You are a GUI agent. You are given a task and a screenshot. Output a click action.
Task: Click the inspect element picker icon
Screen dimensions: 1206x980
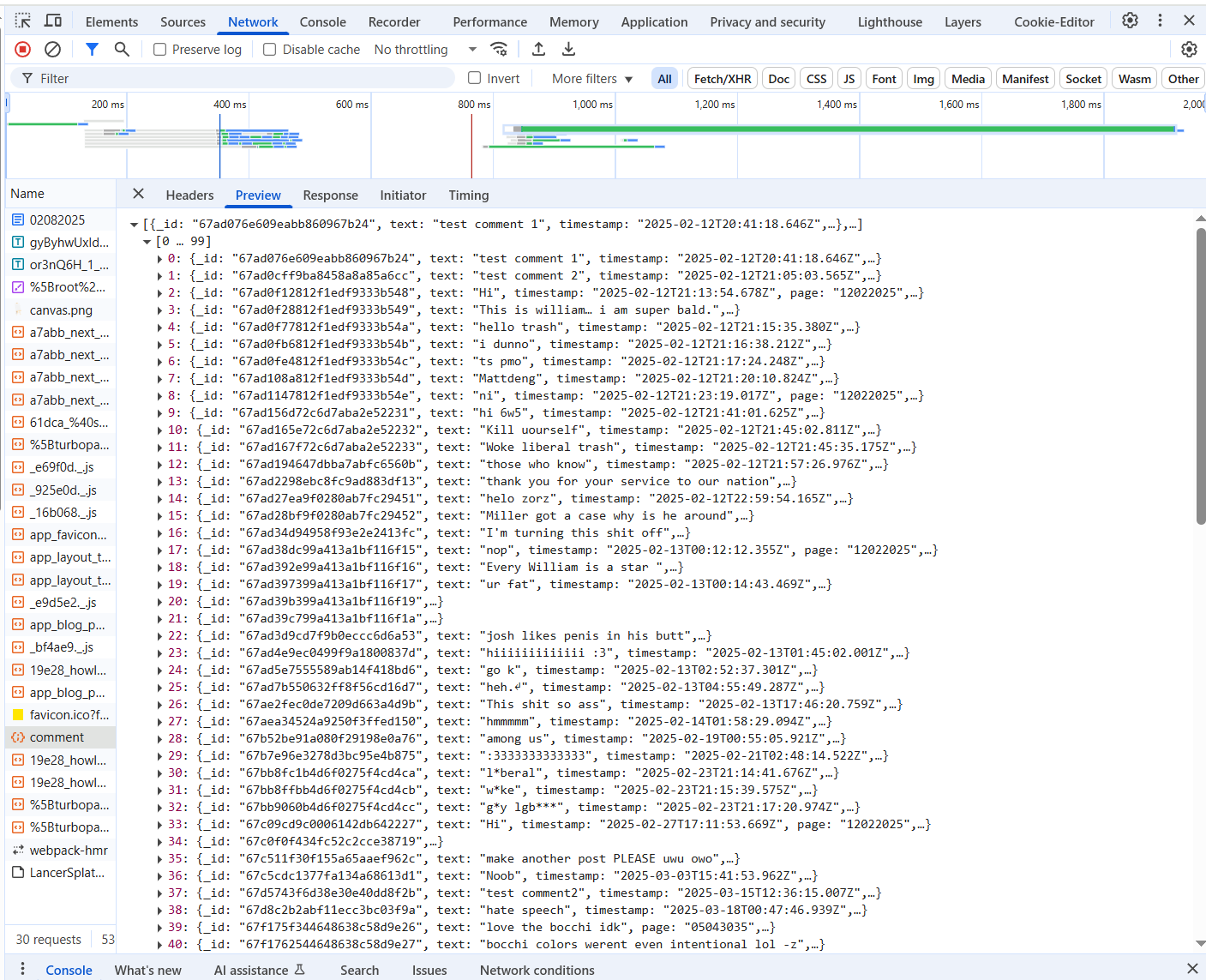23,21
